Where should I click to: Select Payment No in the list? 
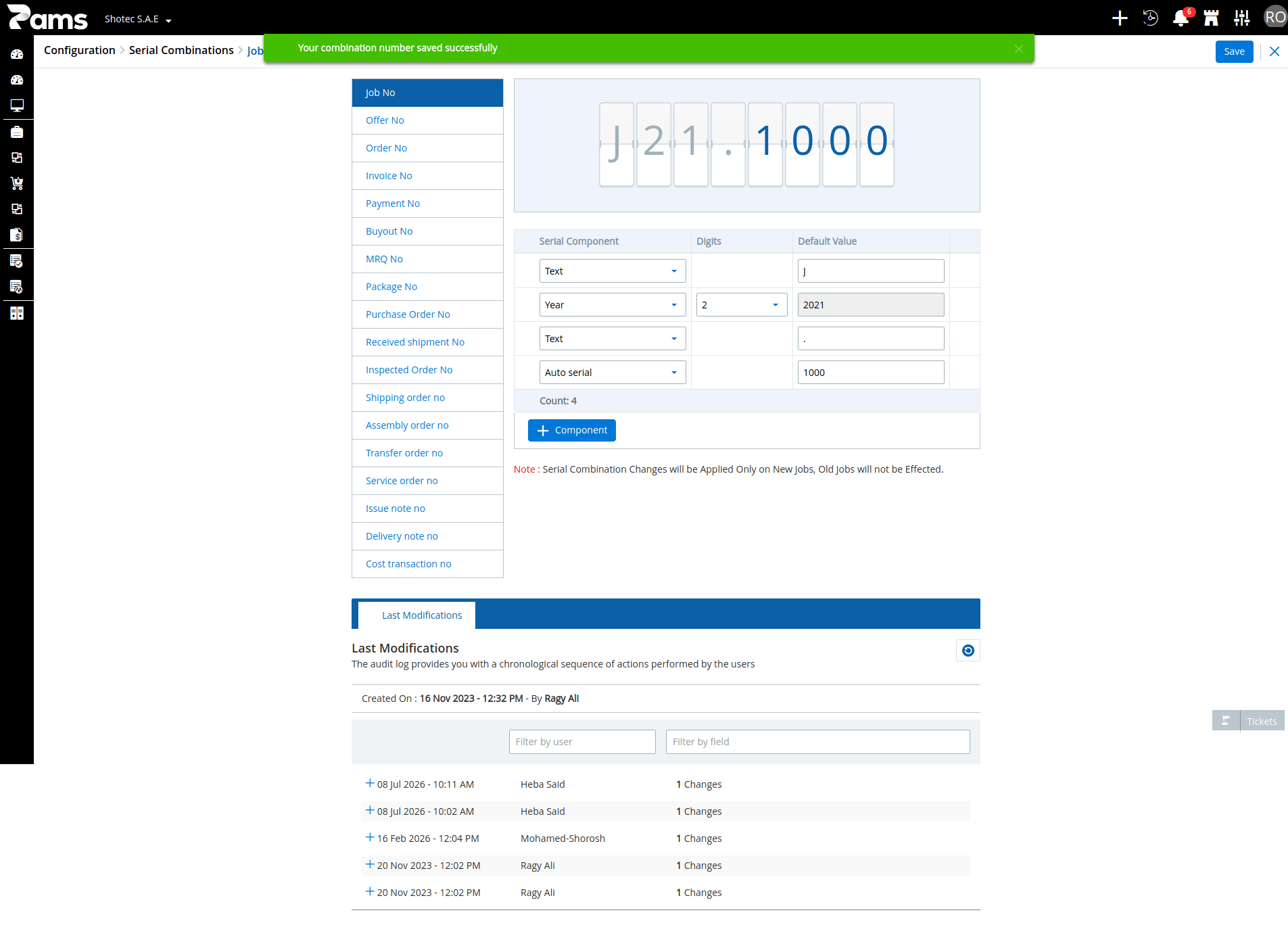coord(427,204)
